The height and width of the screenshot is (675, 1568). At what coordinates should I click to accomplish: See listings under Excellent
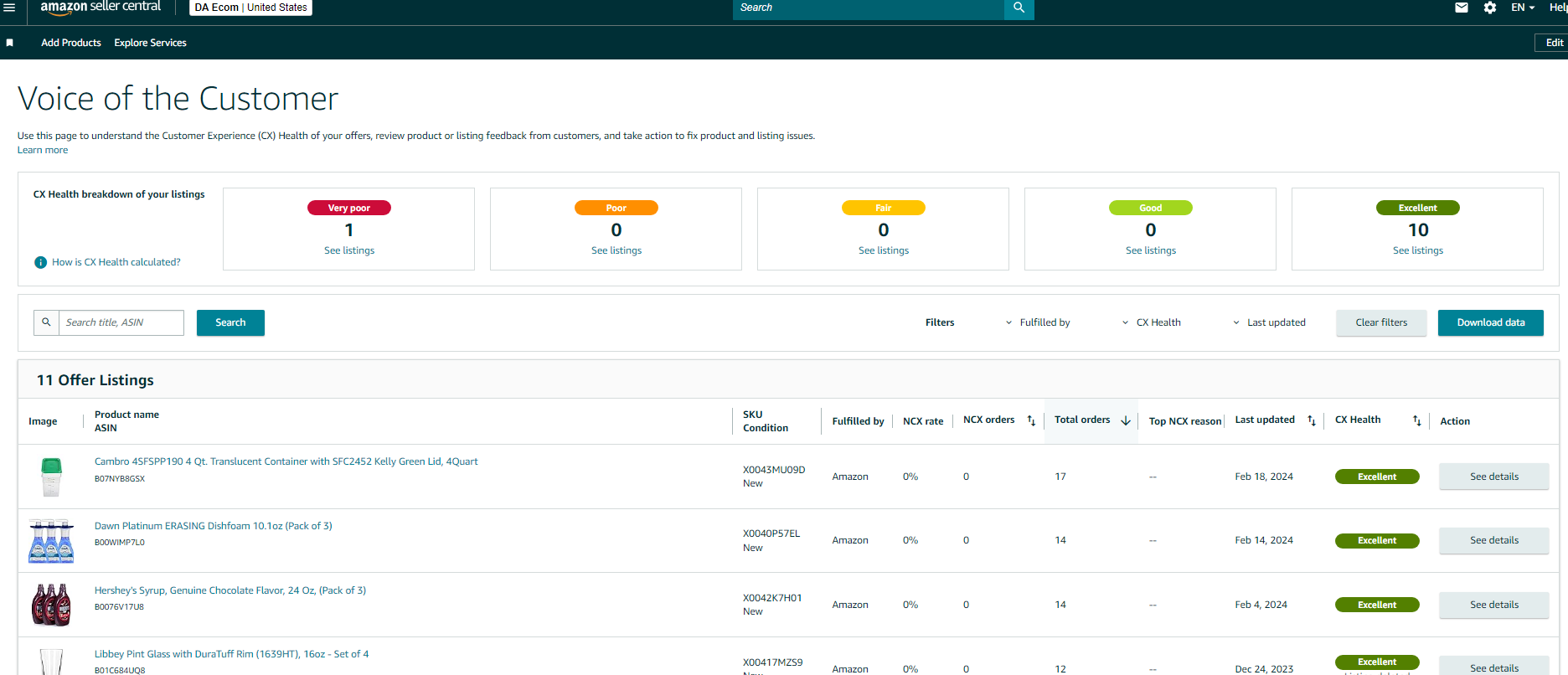[1418, 250]
